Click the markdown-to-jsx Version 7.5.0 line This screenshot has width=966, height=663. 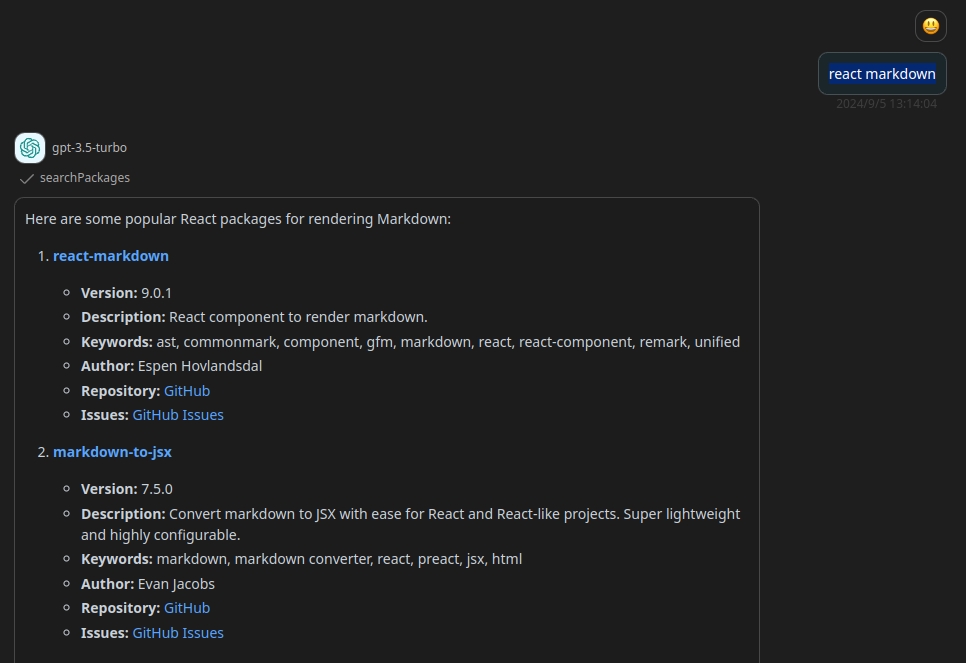click(127, 489)
